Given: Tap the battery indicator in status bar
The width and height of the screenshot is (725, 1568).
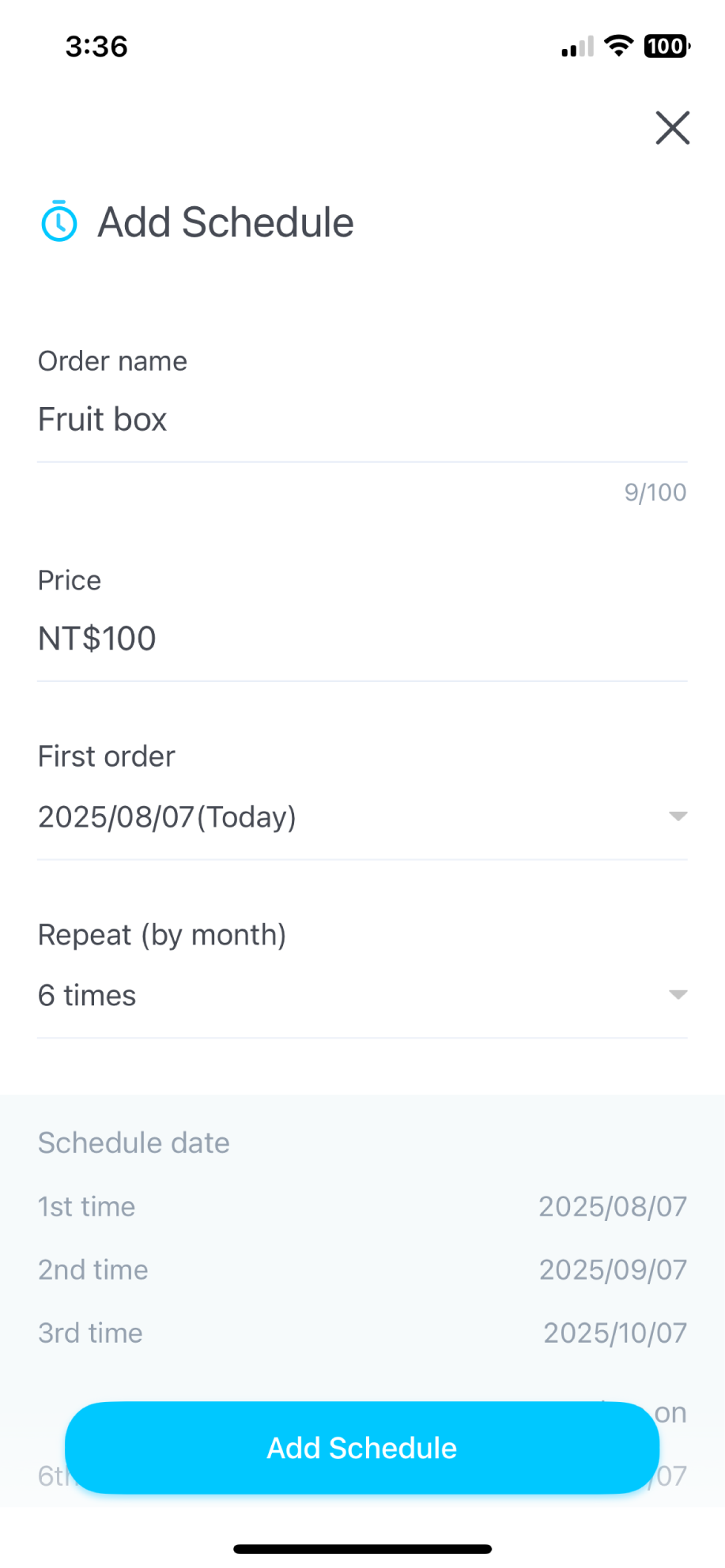Looking at the screenshot, I should (666, 46).
